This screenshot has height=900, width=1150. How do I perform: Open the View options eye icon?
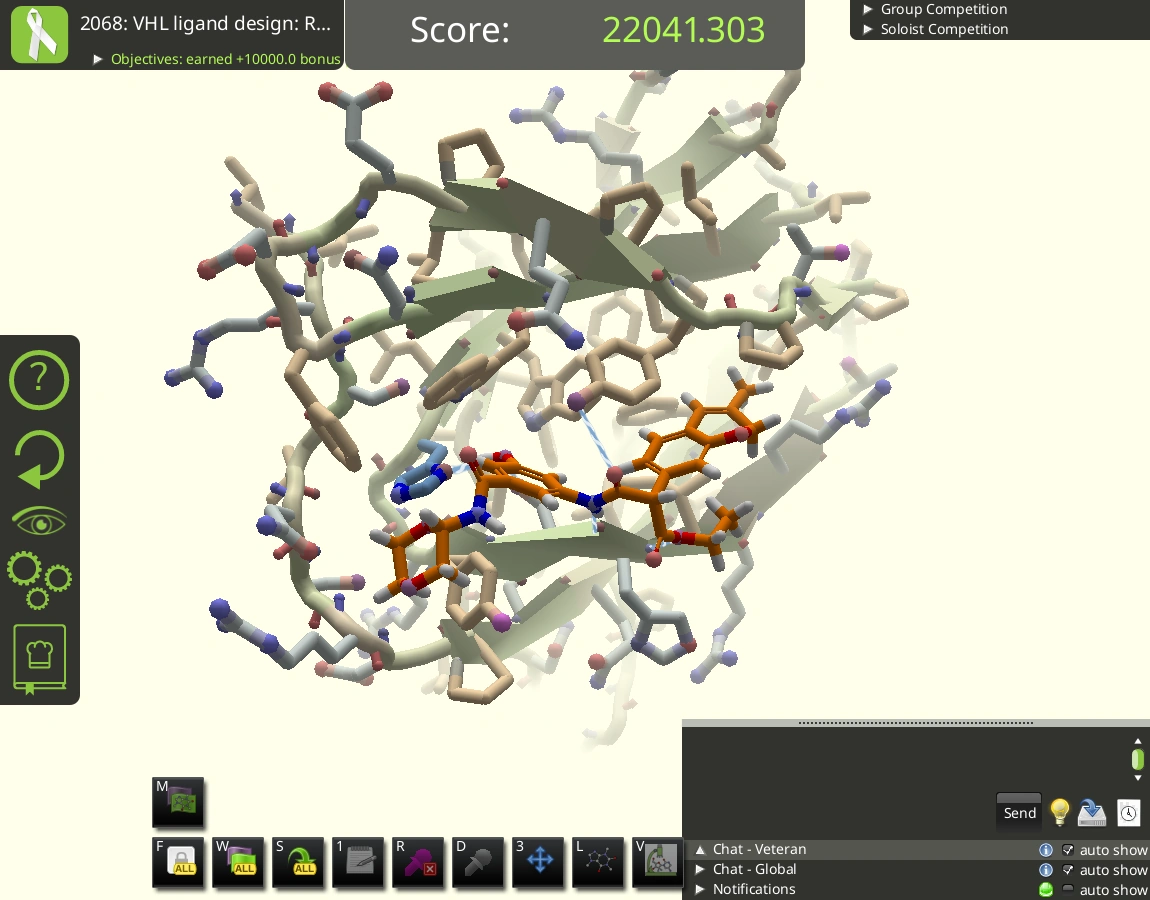pos(39,519)
